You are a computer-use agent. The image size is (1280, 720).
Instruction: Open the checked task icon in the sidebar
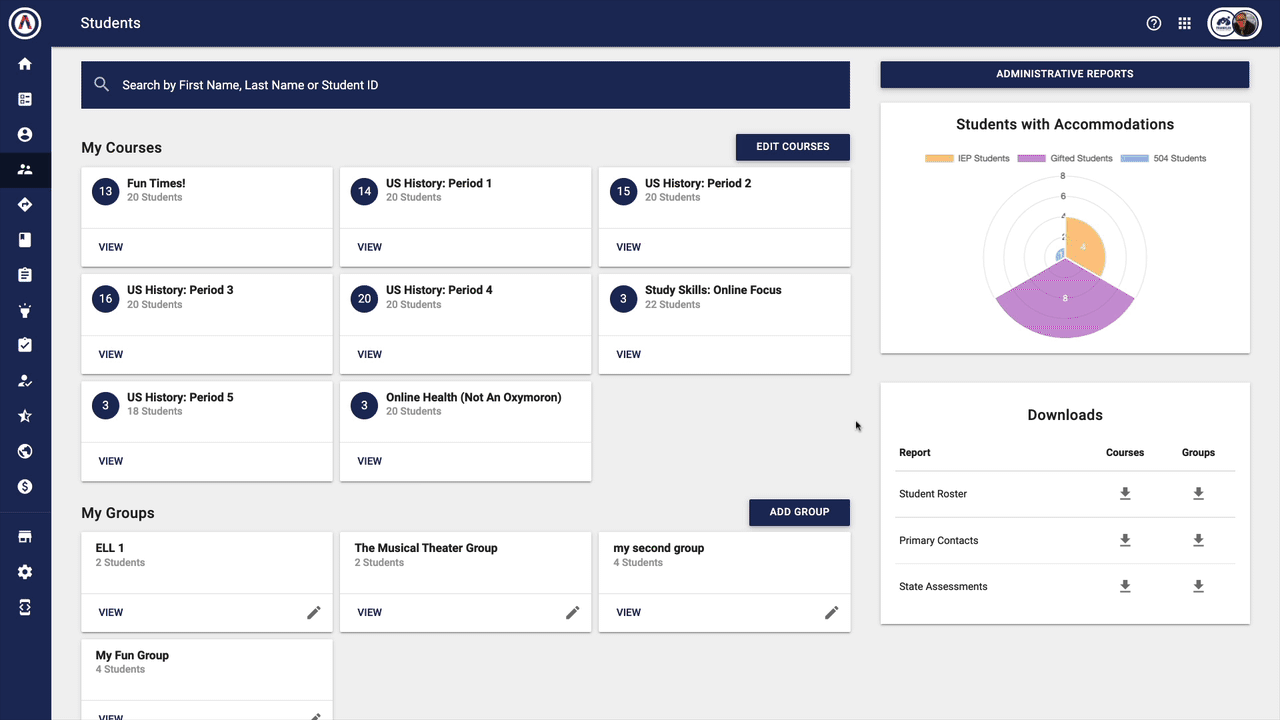25,345
